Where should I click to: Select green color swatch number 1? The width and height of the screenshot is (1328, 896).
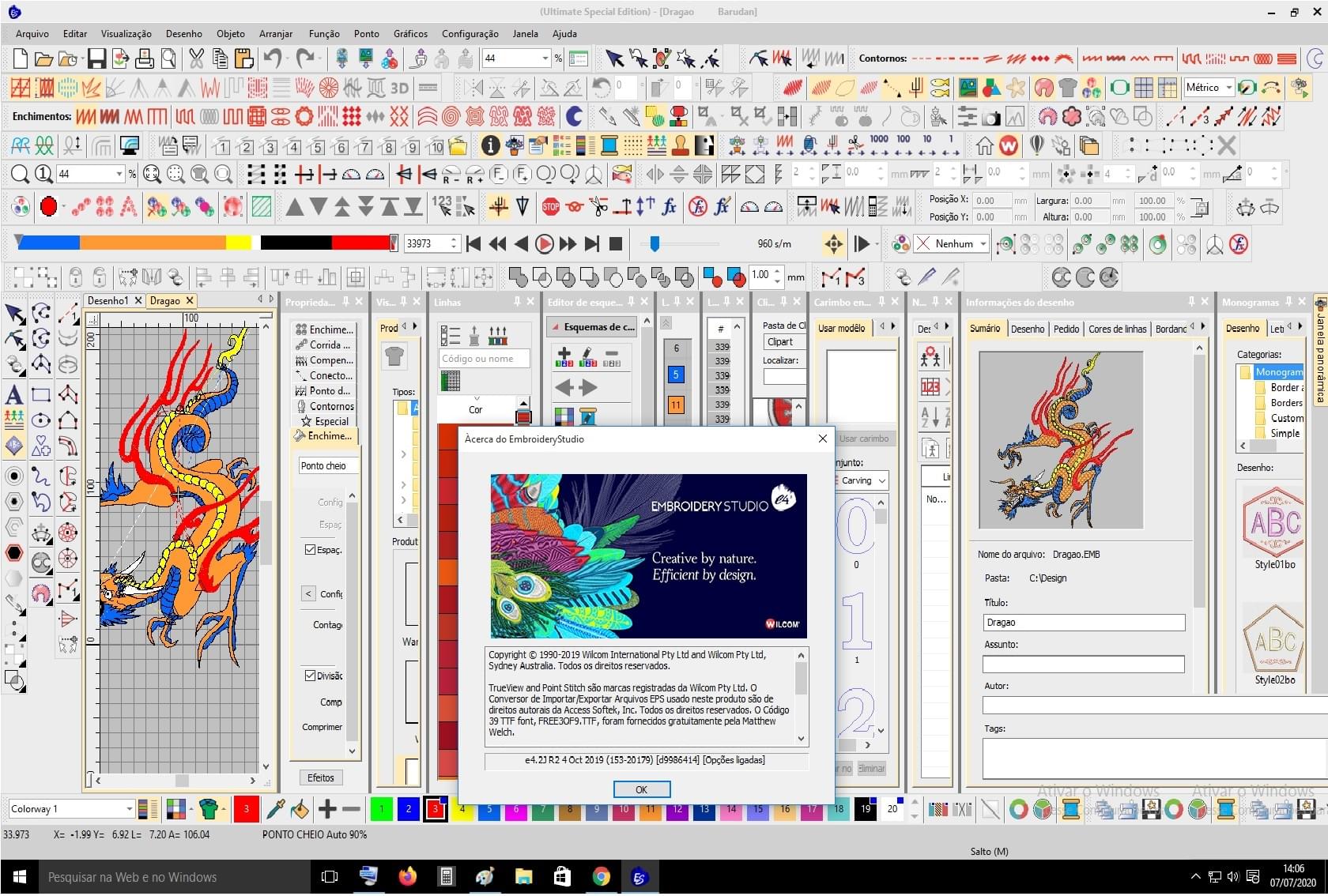point(382,808)
